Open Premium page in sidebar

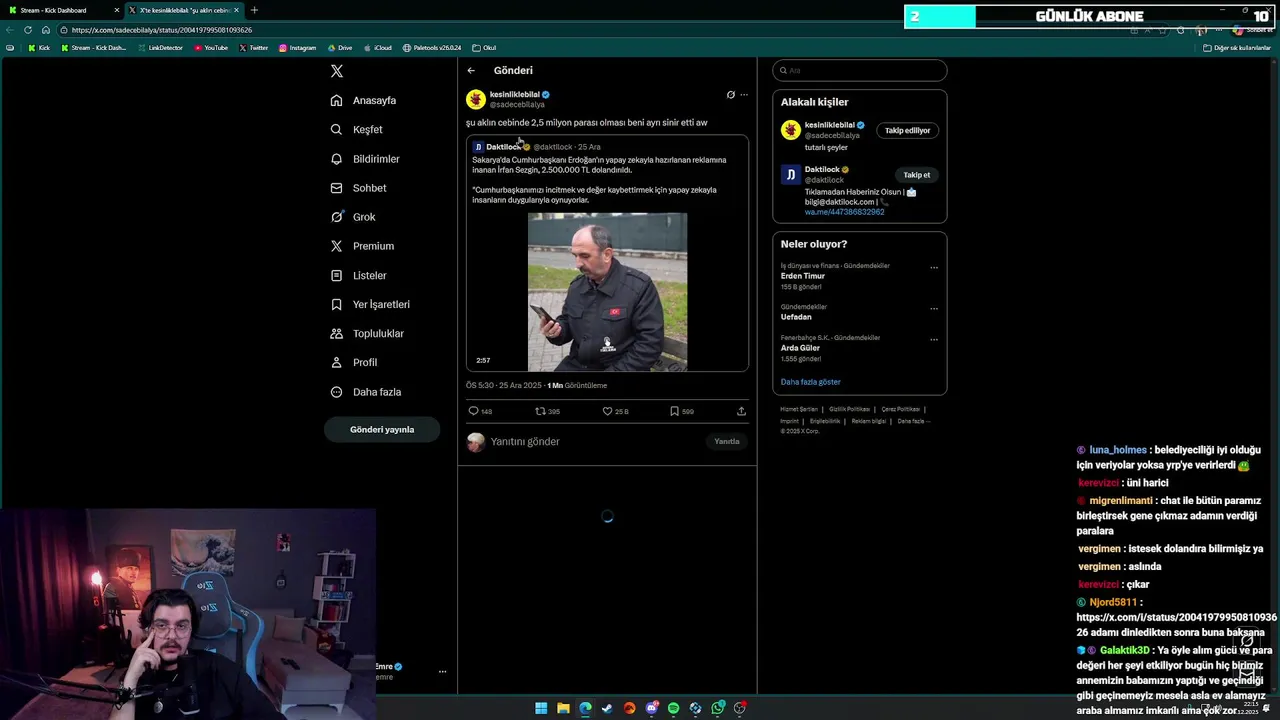tap(362, 246)
